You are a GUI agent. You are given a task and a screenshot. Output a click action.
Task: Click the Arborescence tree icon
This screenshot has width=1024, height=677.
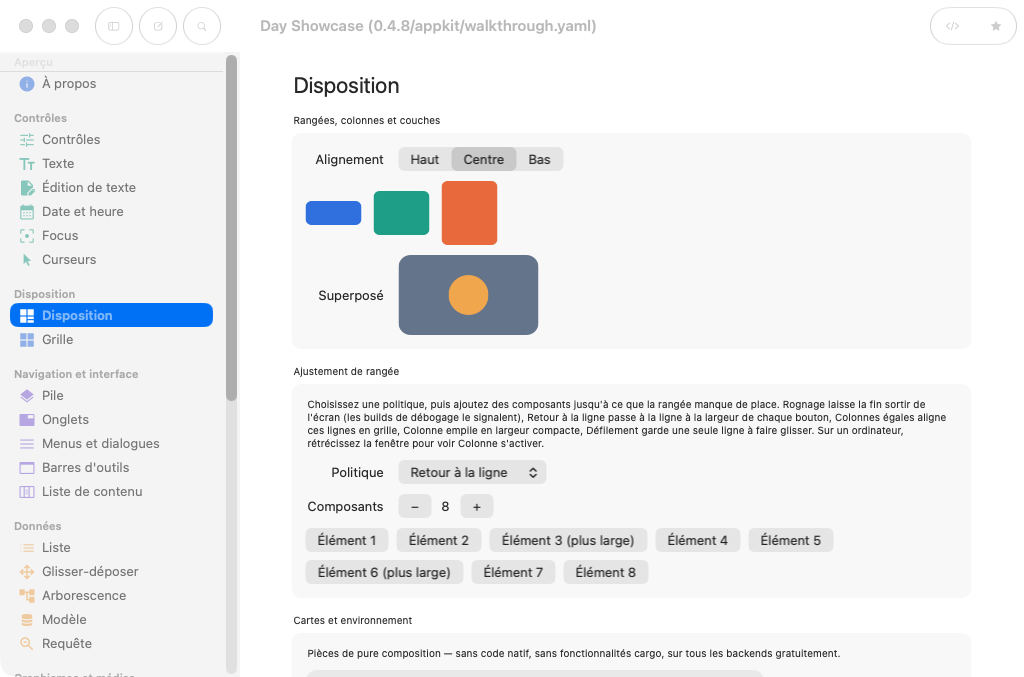(x=27, y=595)
